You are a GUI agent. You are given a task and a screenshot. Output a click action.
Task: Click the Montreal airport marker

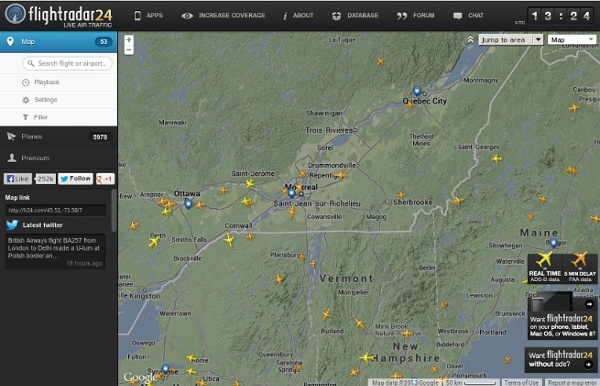click(x=292, y=193)
